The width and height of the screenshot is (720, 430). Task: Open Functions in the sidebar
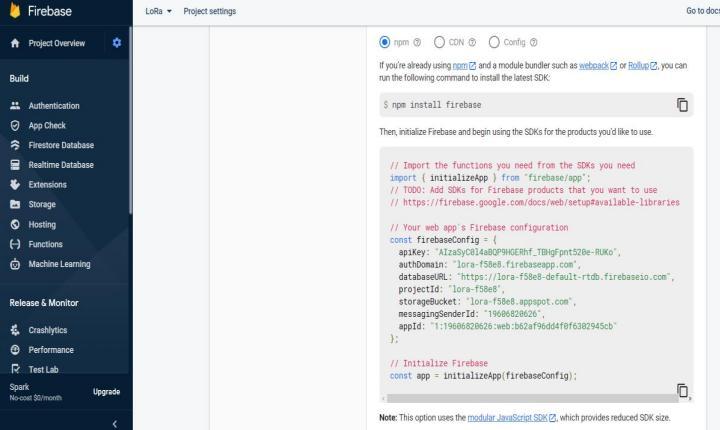[45, 244]
